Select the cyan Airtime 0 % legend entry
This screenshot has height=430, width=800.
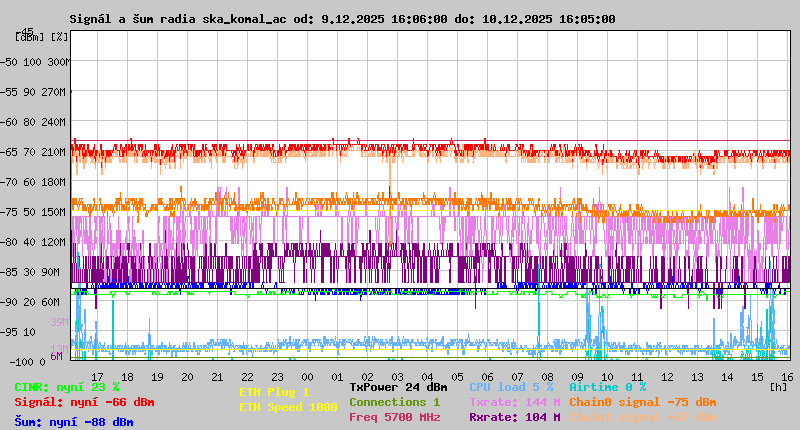pos(607,387)
